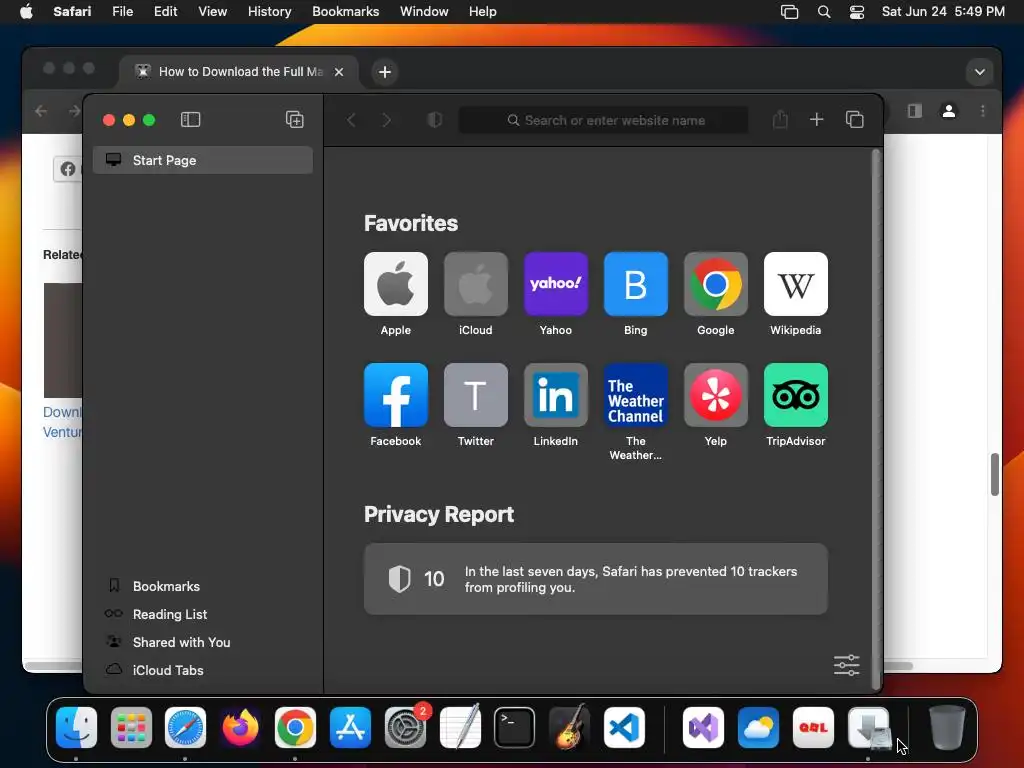The height and width of the screenshot is (768, 1024).
Task: Open the Safari menu in menu bar
Action: click(x=72, y=12)
